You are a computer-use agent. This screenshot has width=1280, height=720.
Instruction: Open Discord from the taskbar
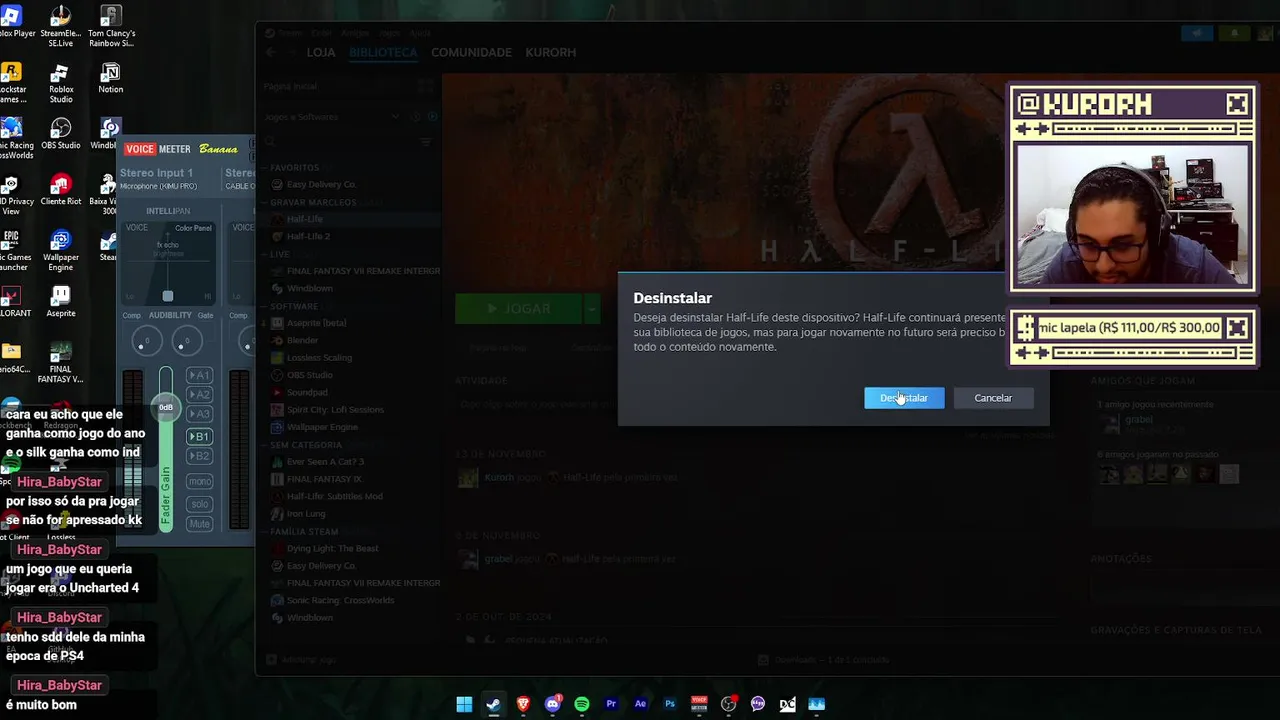coord(552,704)
